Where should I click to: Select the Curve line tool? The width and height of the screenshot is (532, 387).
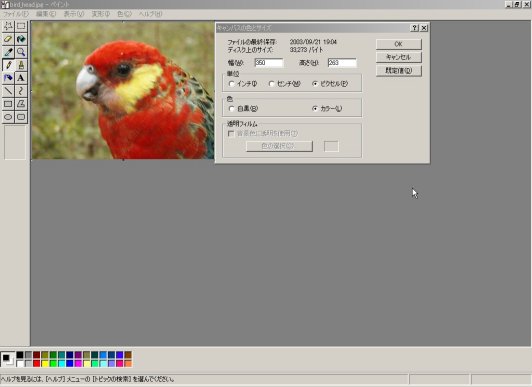pos(21,91)
